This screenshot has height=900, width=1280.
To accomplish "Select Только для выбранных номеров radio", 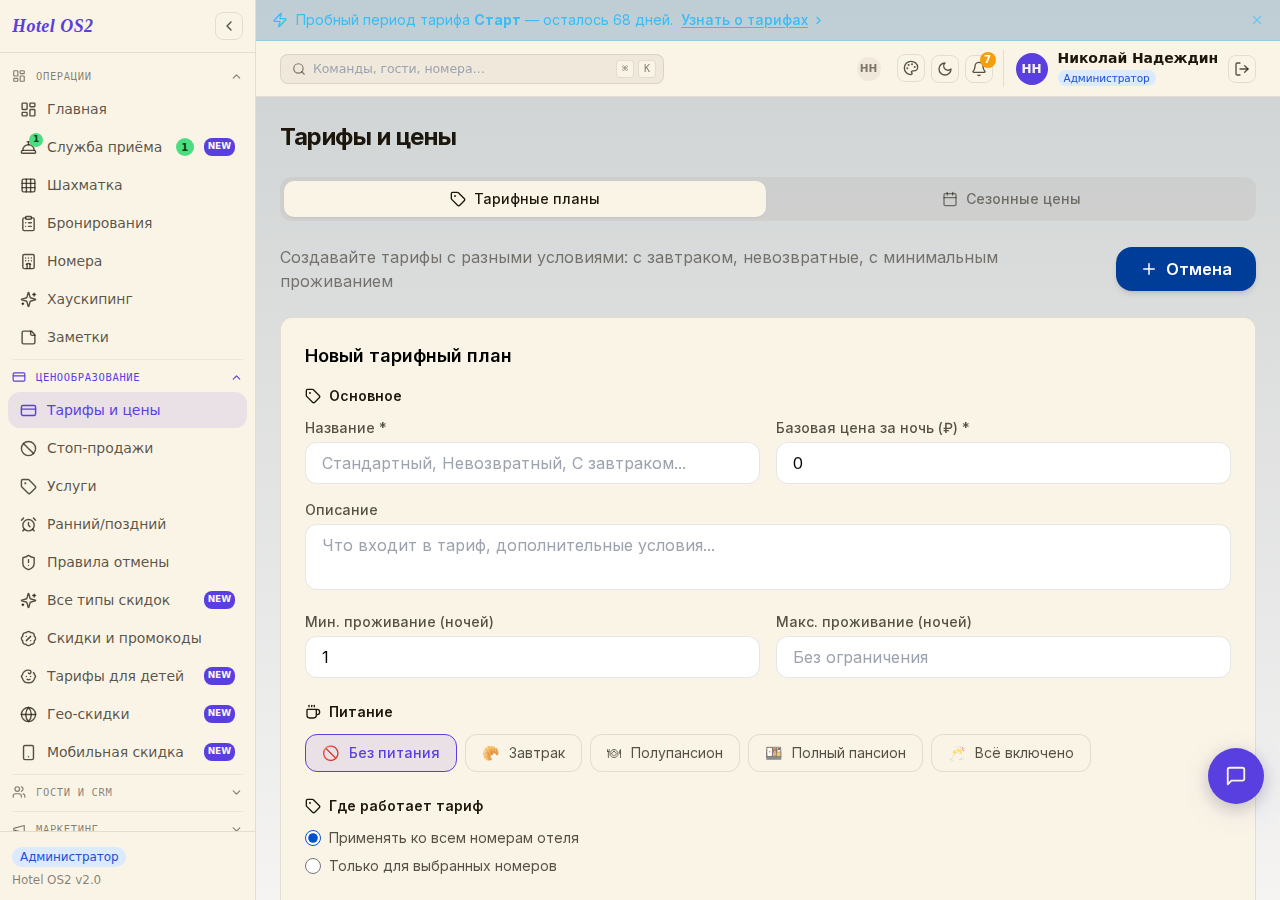I will pos(313,866).
